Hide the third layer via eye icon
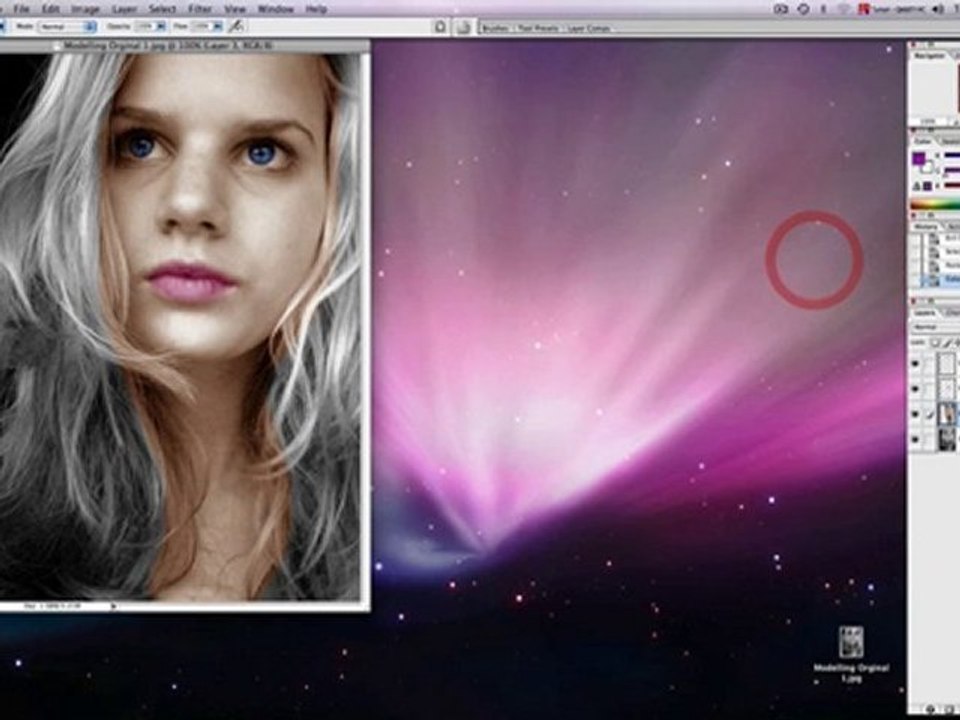960x720 pixels. tap(916, 414)
